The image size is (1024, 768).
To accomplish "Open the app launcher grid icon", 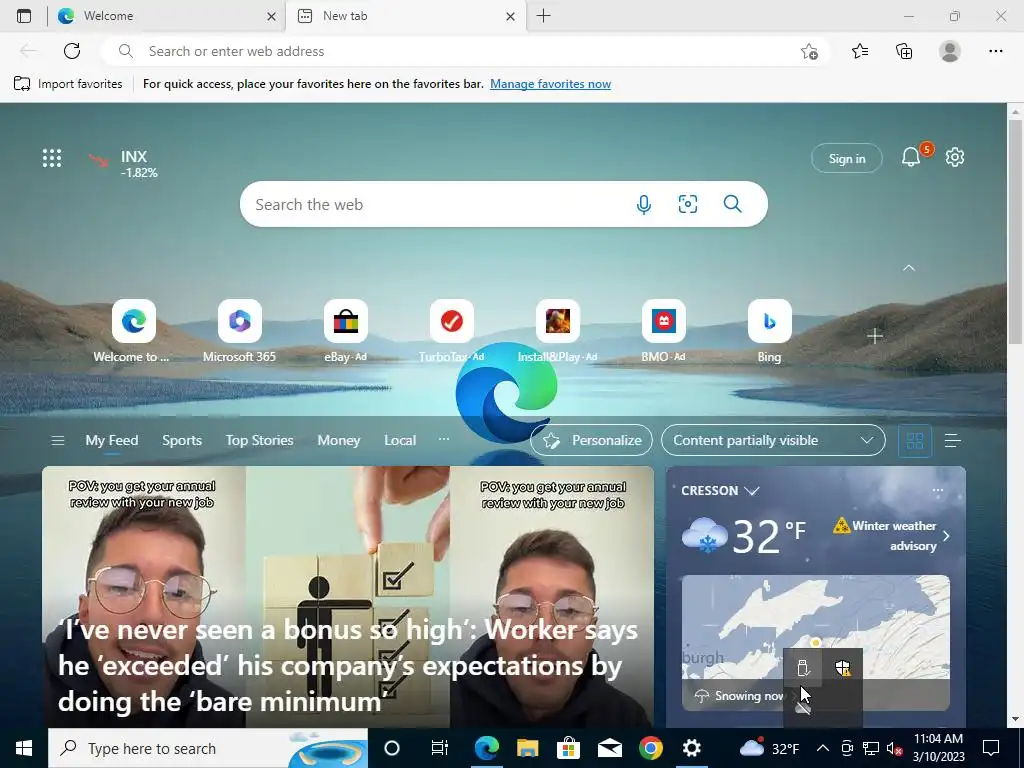I will (x=52, y=158).
